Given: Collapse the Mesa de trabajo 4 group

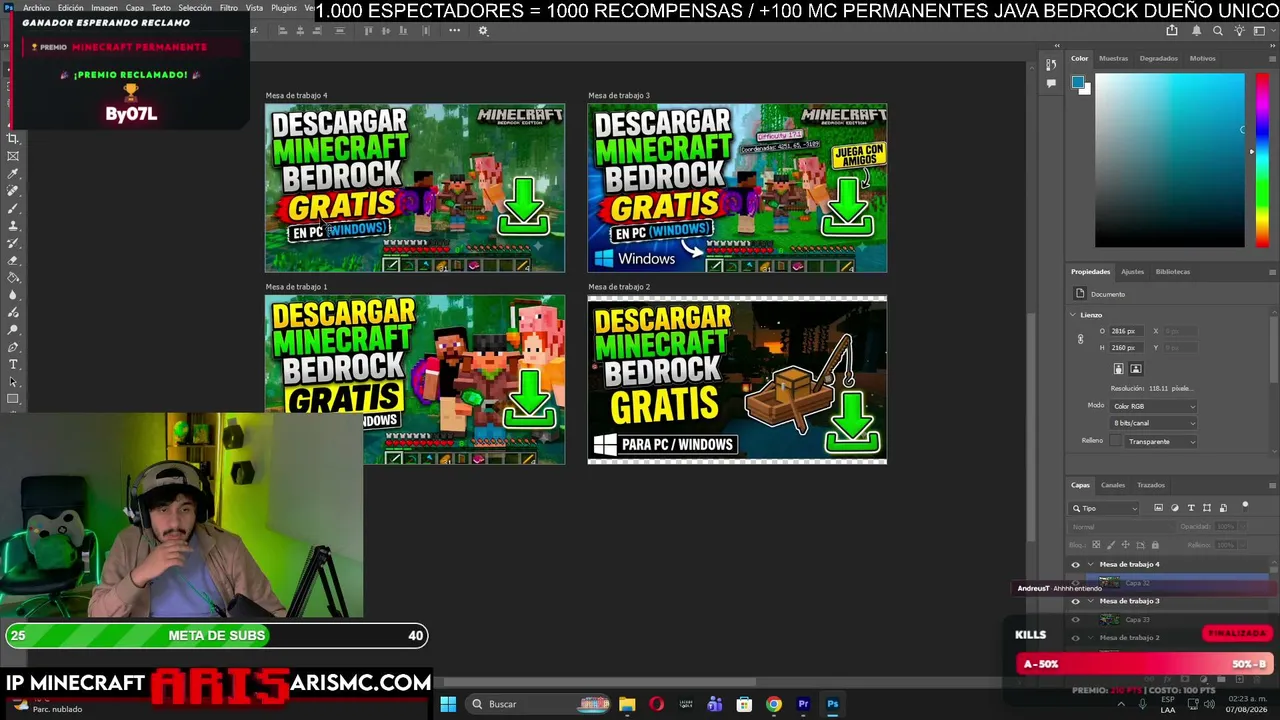Looking at the screenshot, I should [x=1091, y=565].
